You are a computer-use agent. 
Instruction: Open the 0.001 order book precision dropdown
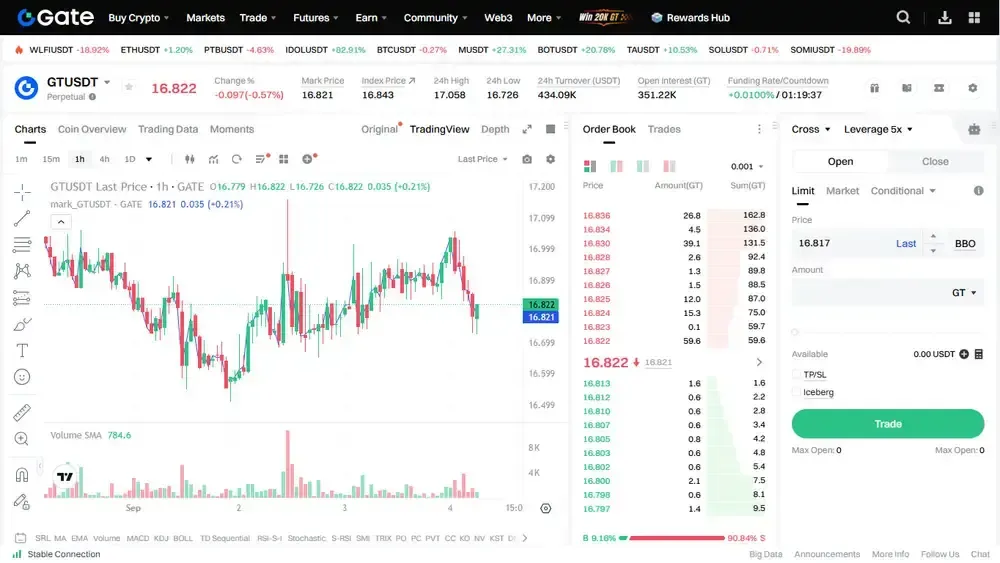747,166
